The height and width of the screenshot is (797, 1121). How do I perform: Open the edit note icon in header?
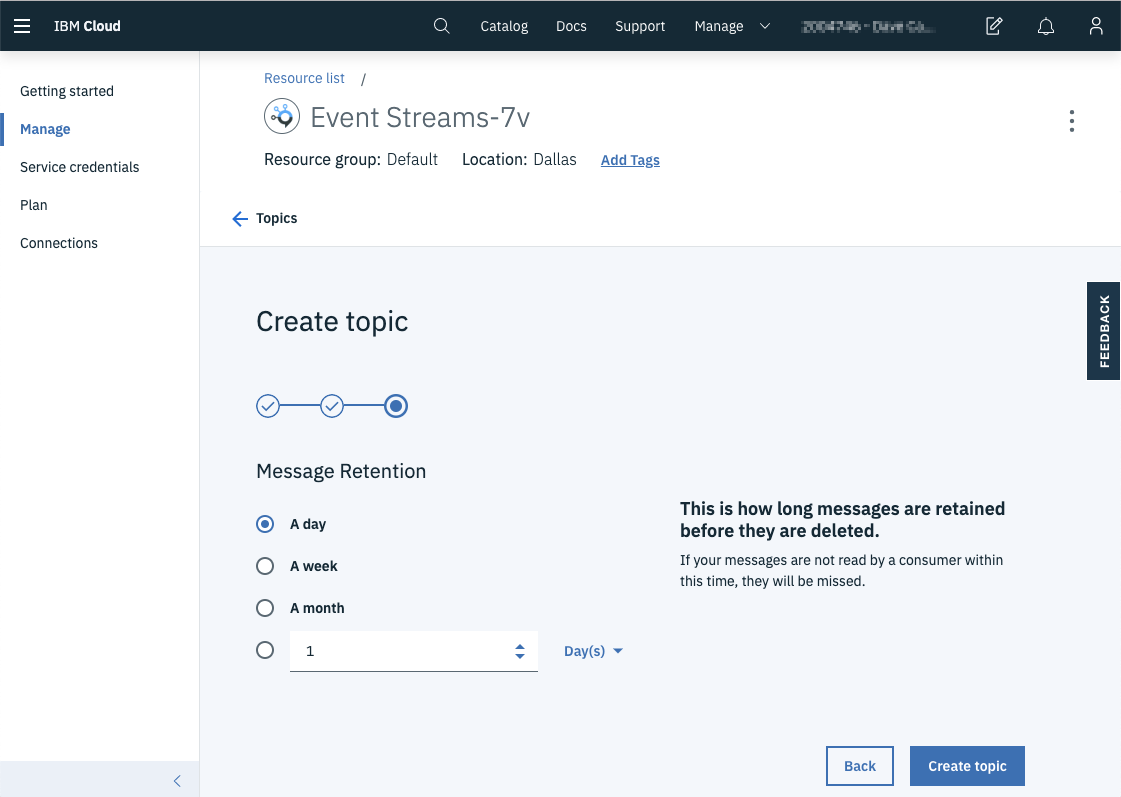994,26
